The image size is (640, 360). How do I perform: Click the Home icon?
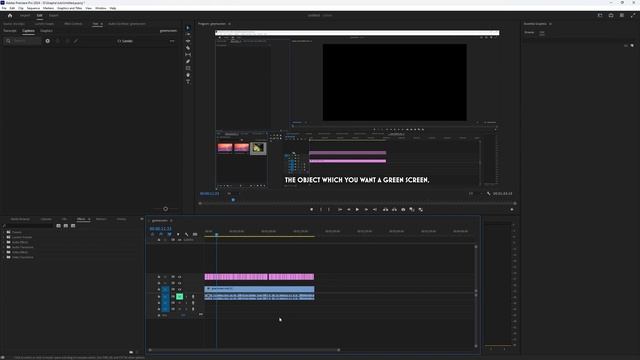pyautogui.click(x=10, y=16)
